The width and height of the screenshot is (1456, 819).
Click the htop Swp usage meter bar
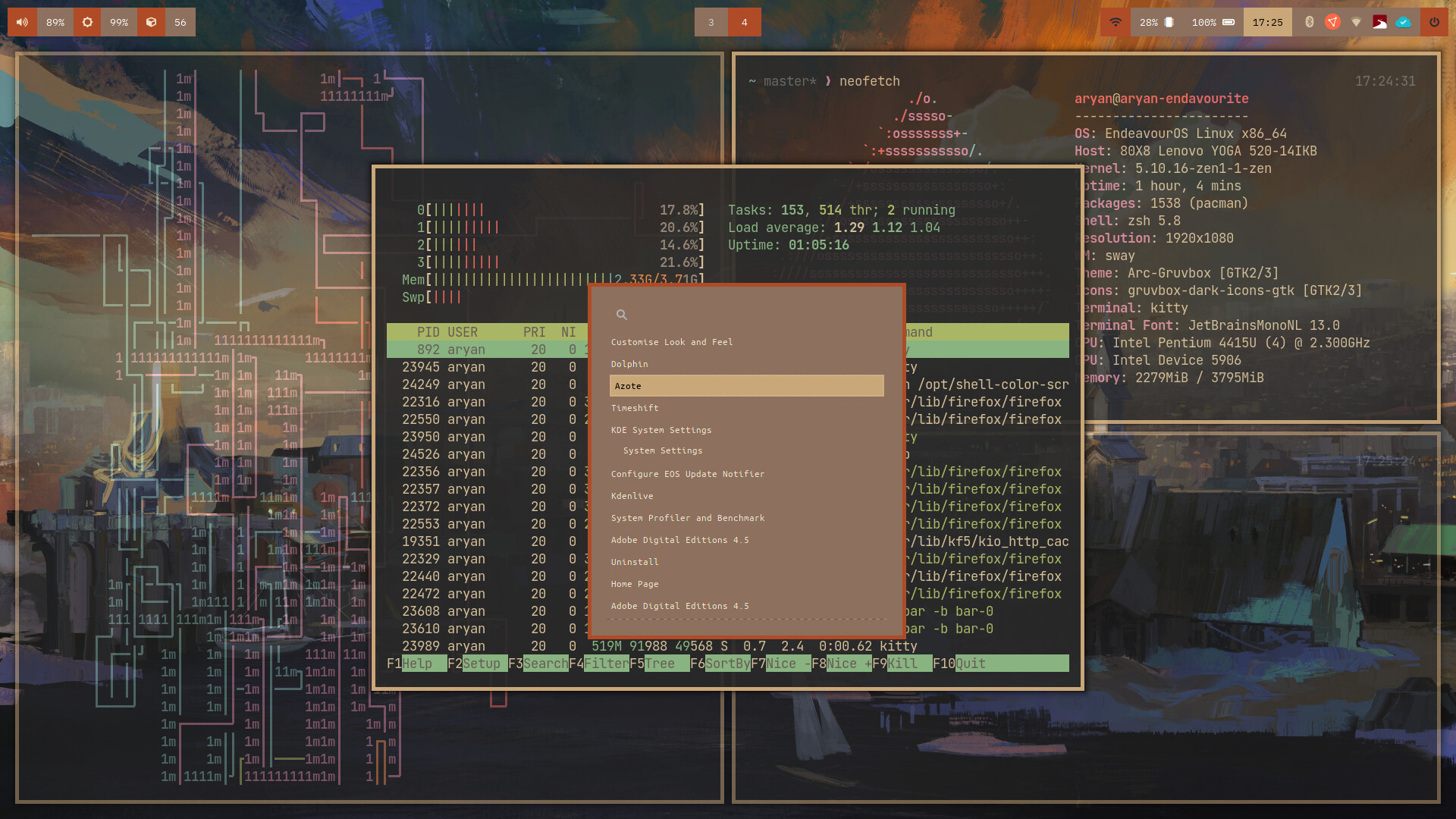[x=554, y=297]
